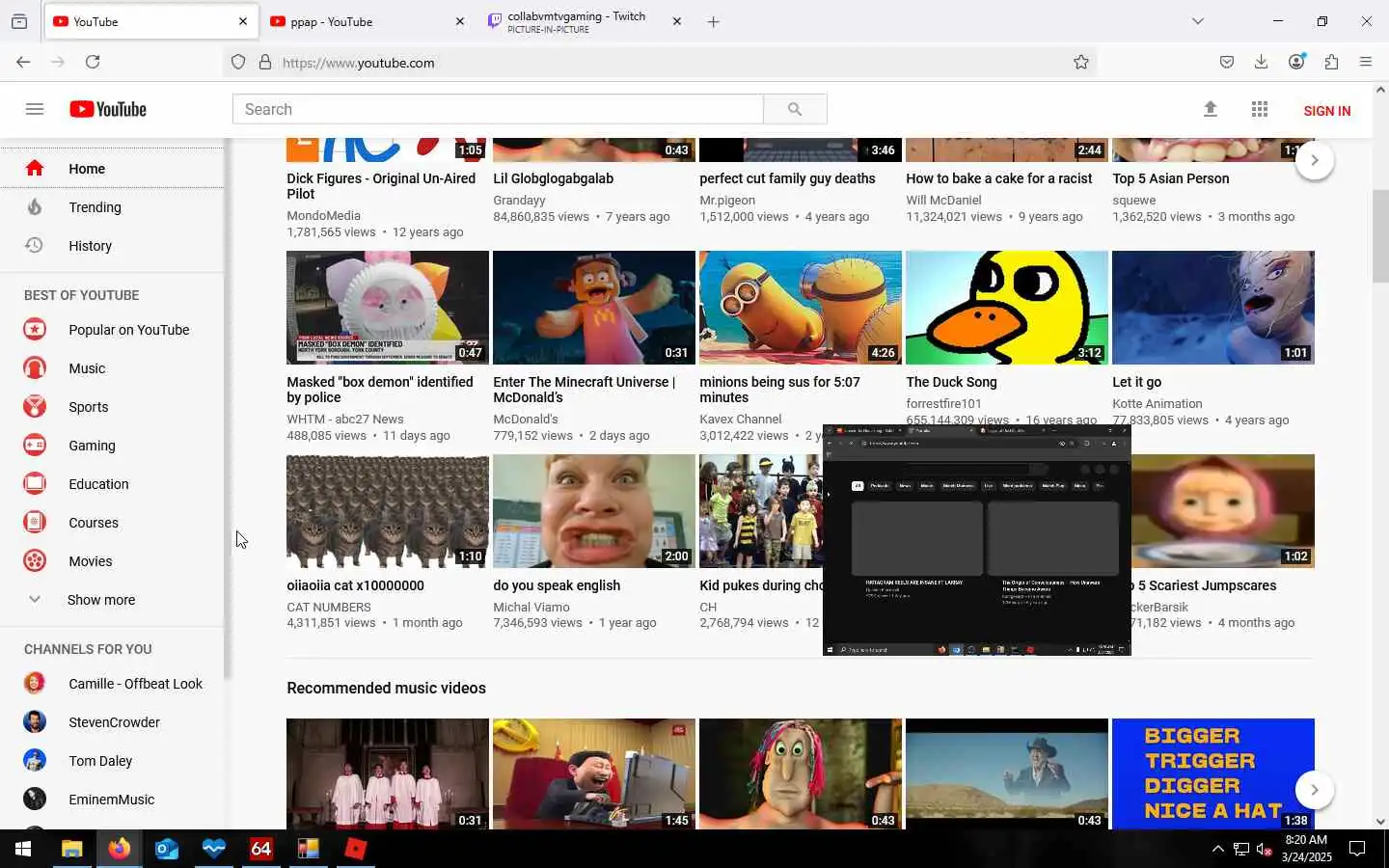Open The Duck Song video title
Image resolution: width=1389 pixels, height=868 pixels.
pyautogui.click(x=951, y=382)
